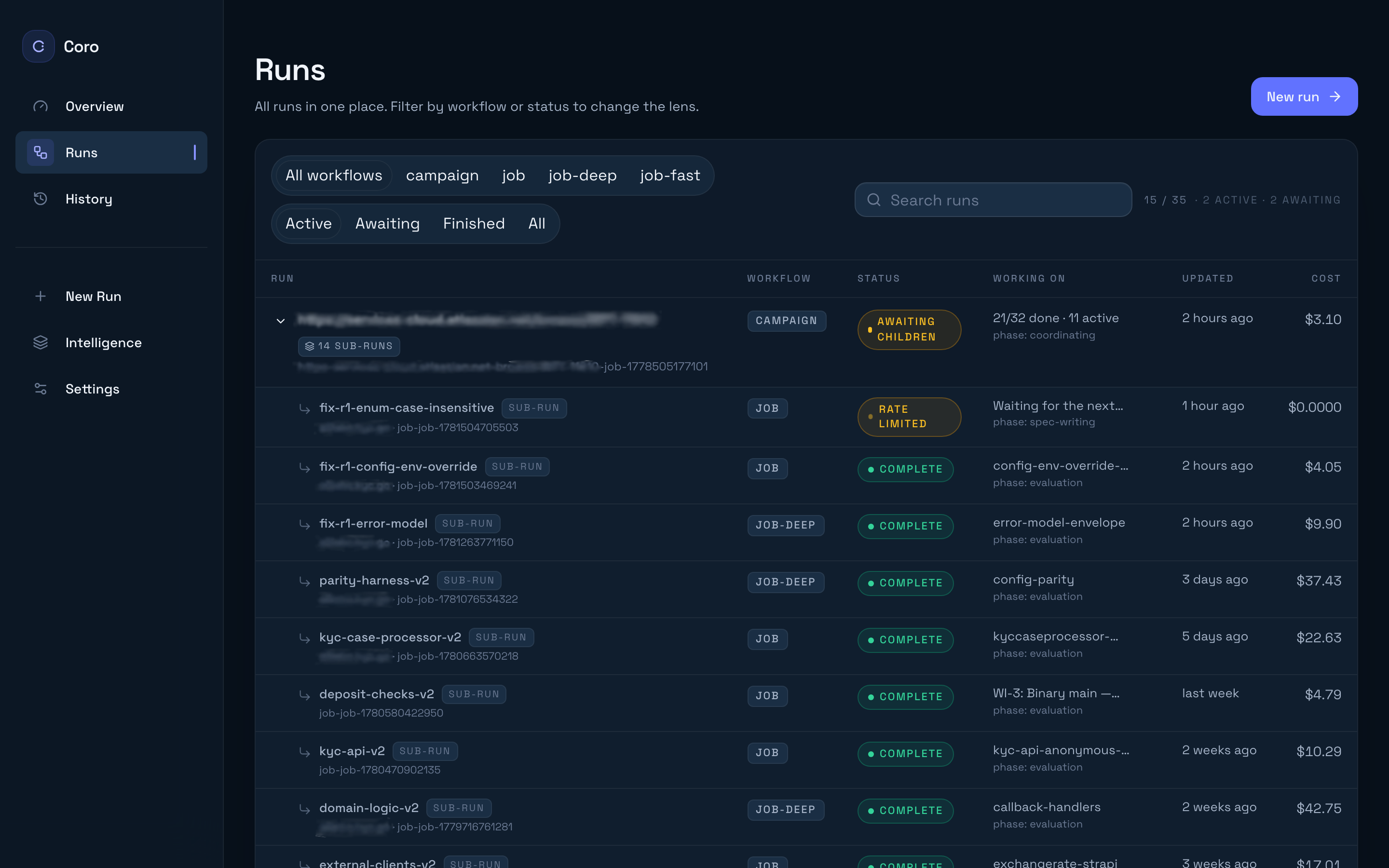Open fix-r1-enum-case-insensitive run
The width and height of the screenshot is (1389, 868).
[407, 407]
